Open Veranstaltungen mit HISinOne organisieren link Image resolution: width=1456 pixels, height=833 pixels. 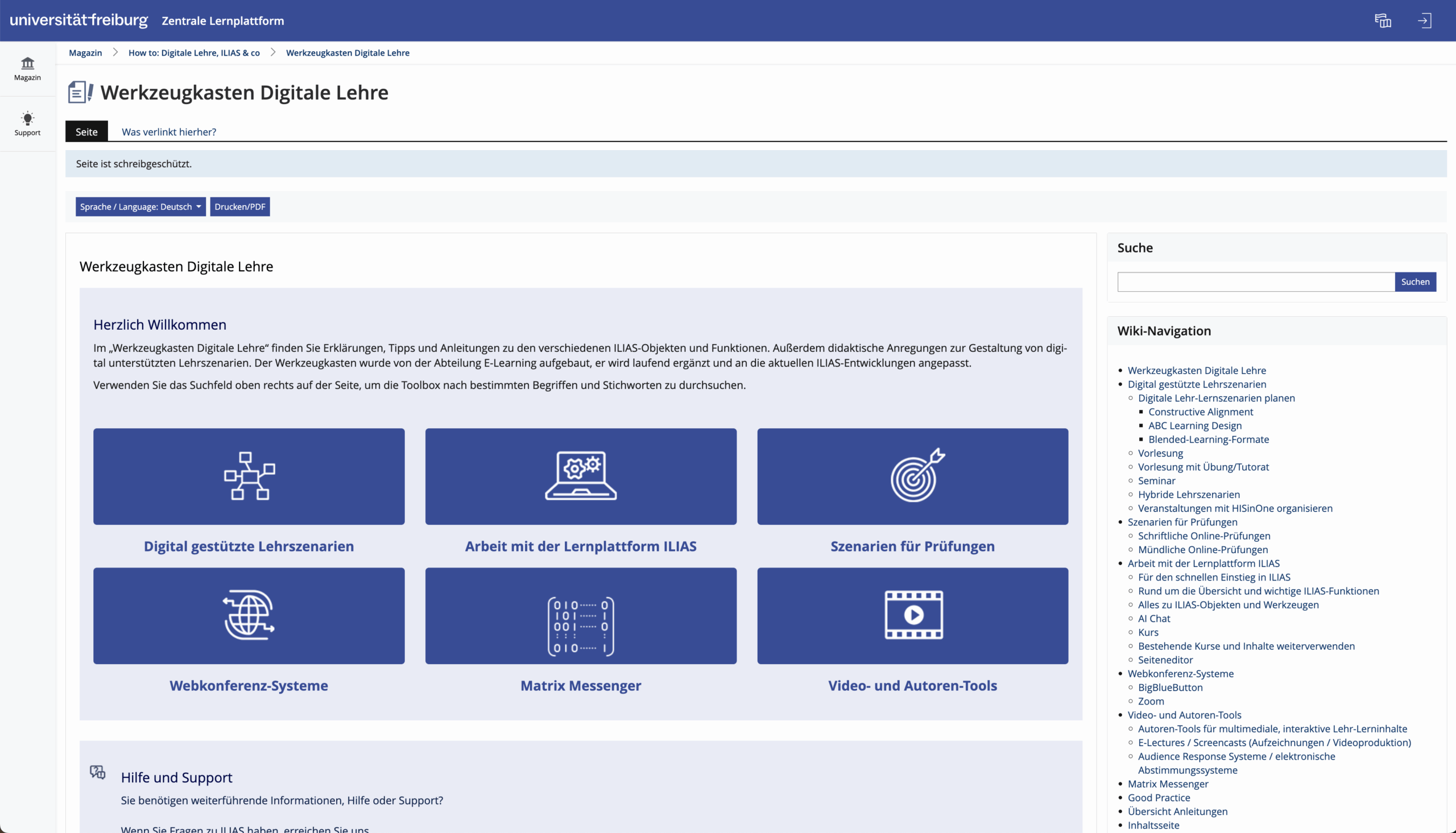click(x=1235, y=508)
